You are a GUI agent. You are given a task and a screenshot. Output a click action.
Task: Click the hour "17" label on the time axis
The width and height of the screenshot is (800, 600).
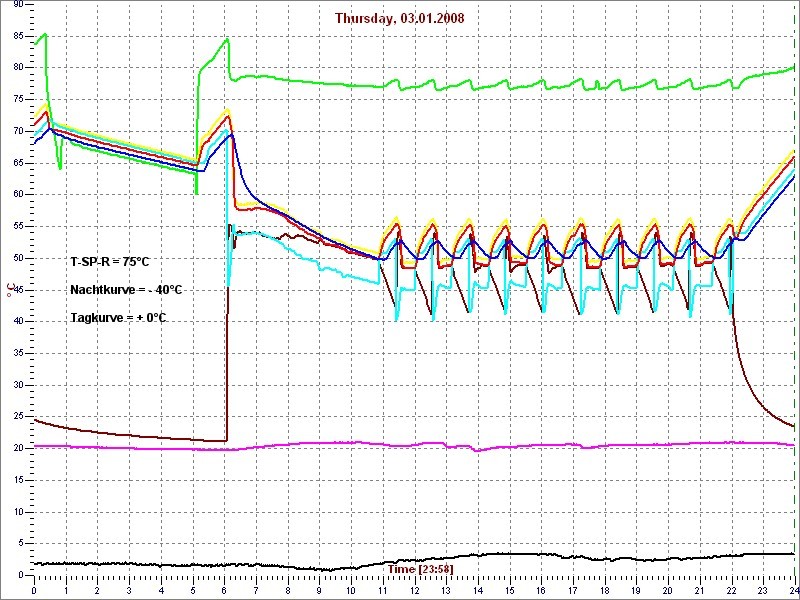573,591
